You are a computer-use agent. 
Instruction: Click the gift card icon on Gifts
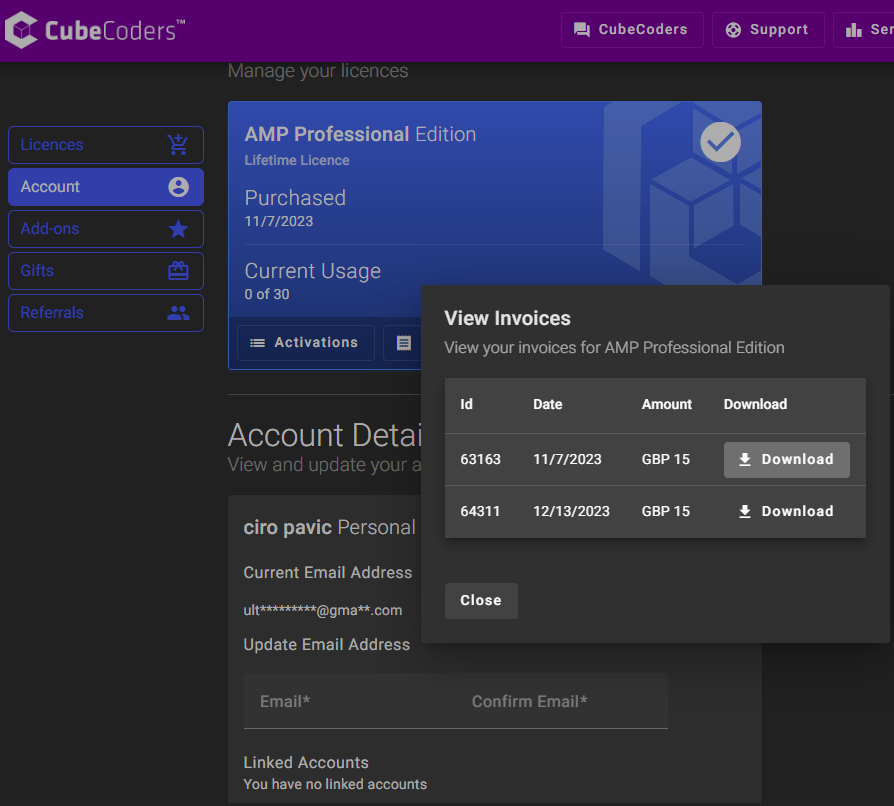tap(178, 270)
